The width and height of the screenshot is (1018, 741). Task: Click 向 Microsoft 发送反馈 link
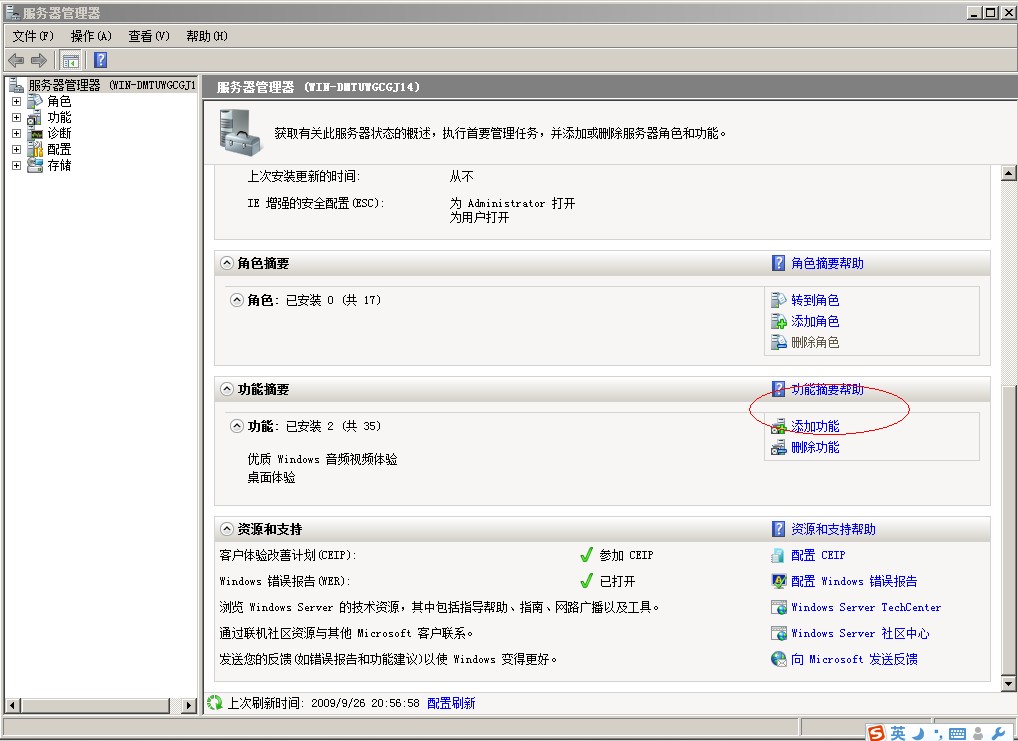pyautogui.click(x=854, y=659)
